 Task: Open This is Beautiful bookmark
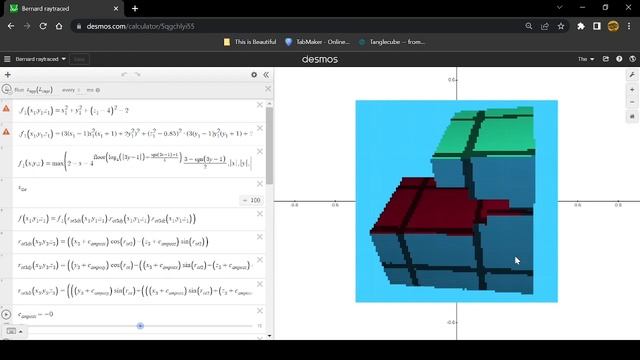(x=250, y=42)
